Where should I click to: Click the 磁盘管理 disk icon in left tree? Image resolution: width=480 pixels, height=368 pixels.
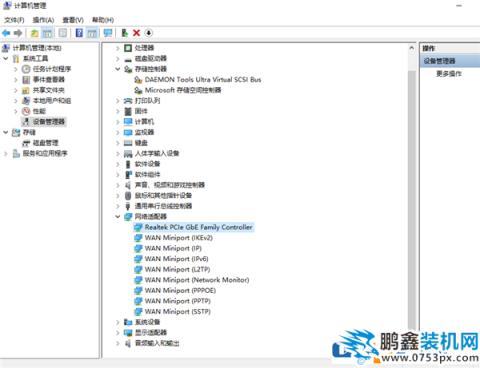26,143
